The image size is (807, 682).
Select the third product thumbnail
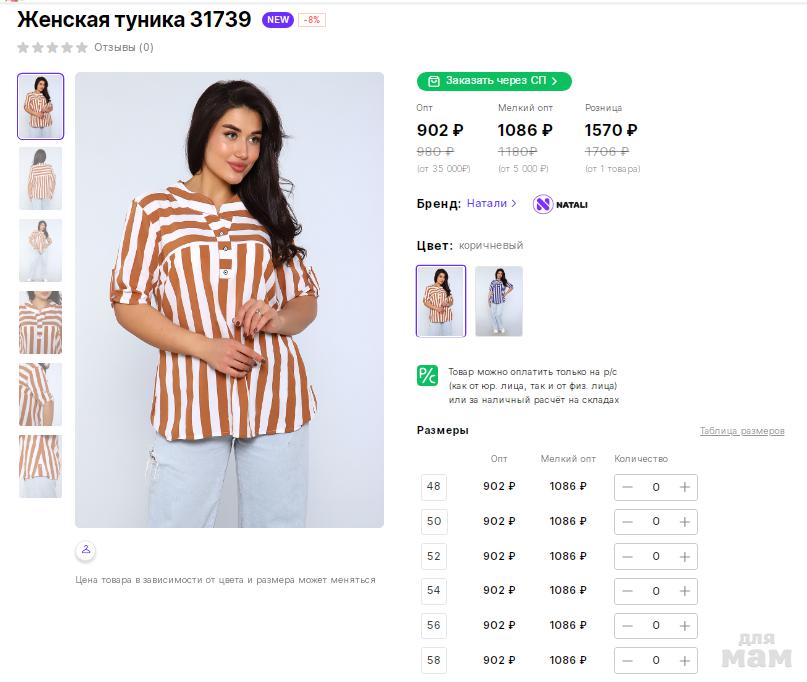coord(40,250)
